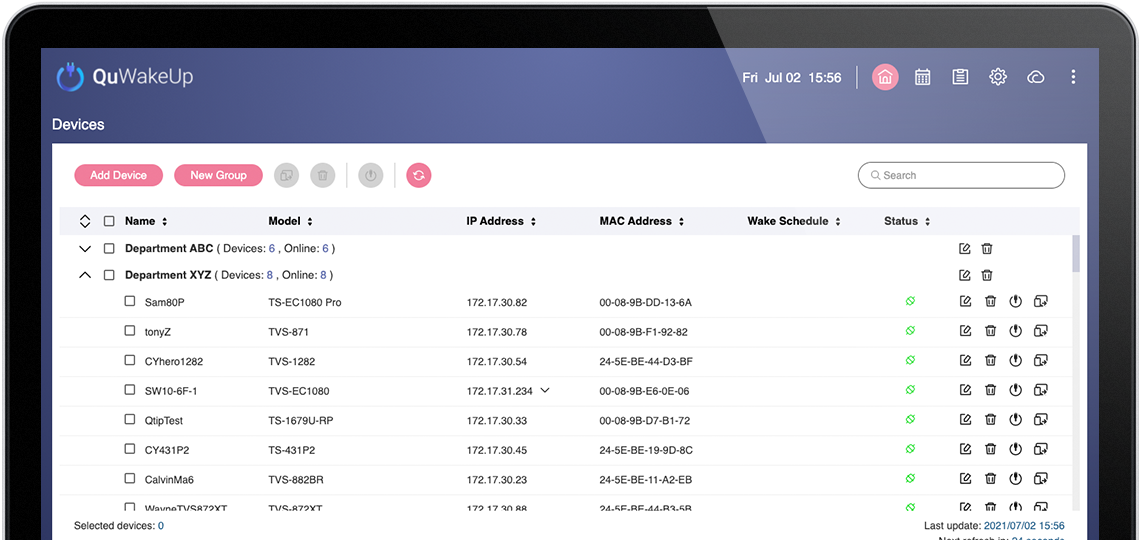
Task: Click the Add Device button
Action: 118,175
